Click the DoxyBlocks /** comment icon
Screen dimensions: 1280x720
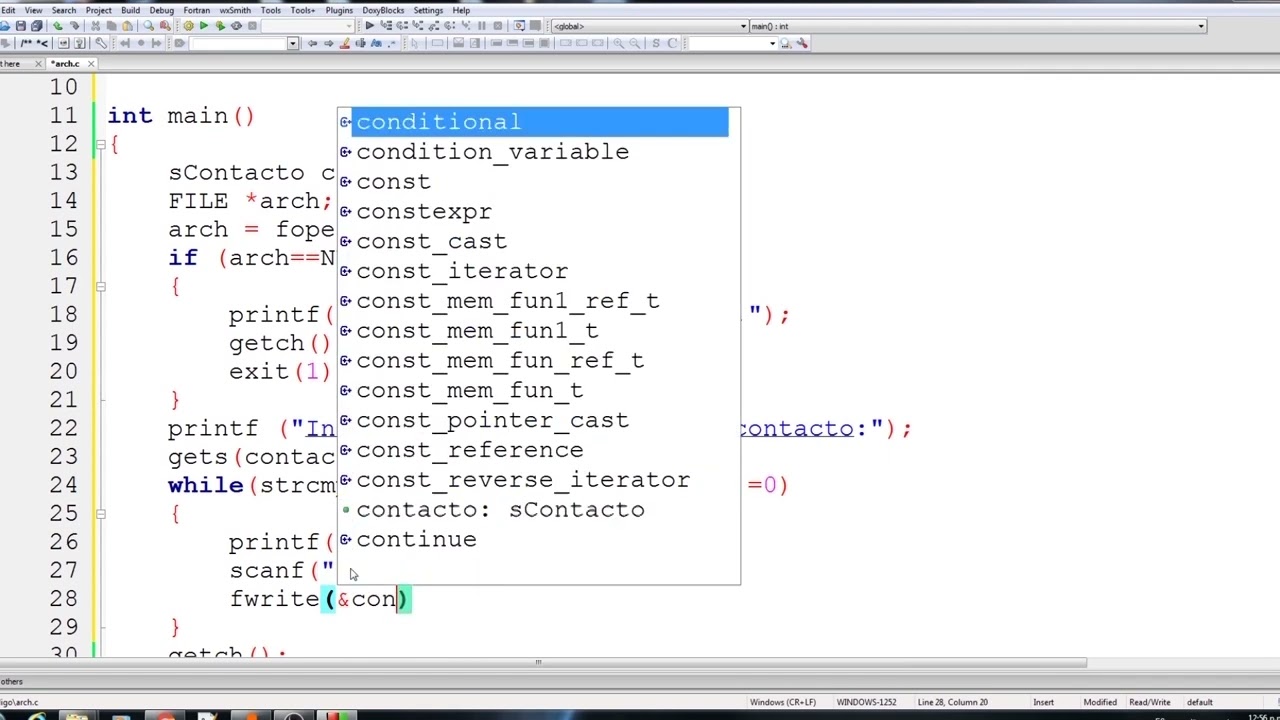pos(26,43)
